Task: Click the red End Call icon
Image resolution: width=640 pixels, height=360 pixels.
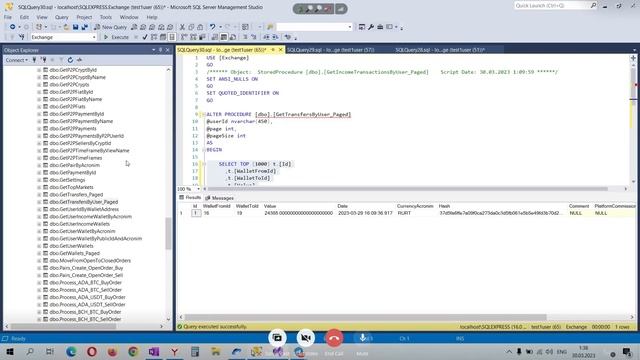Action: tap(334, 338)
